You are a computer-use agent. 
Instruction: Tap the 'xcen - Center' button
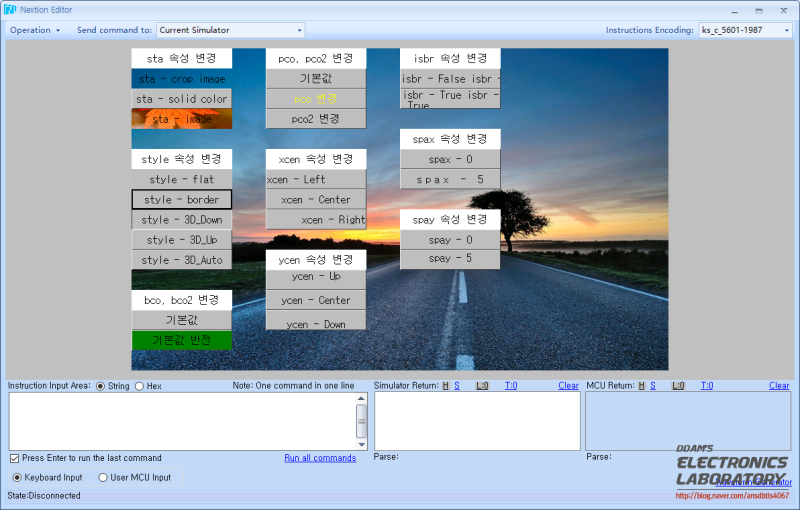point(316,199)
